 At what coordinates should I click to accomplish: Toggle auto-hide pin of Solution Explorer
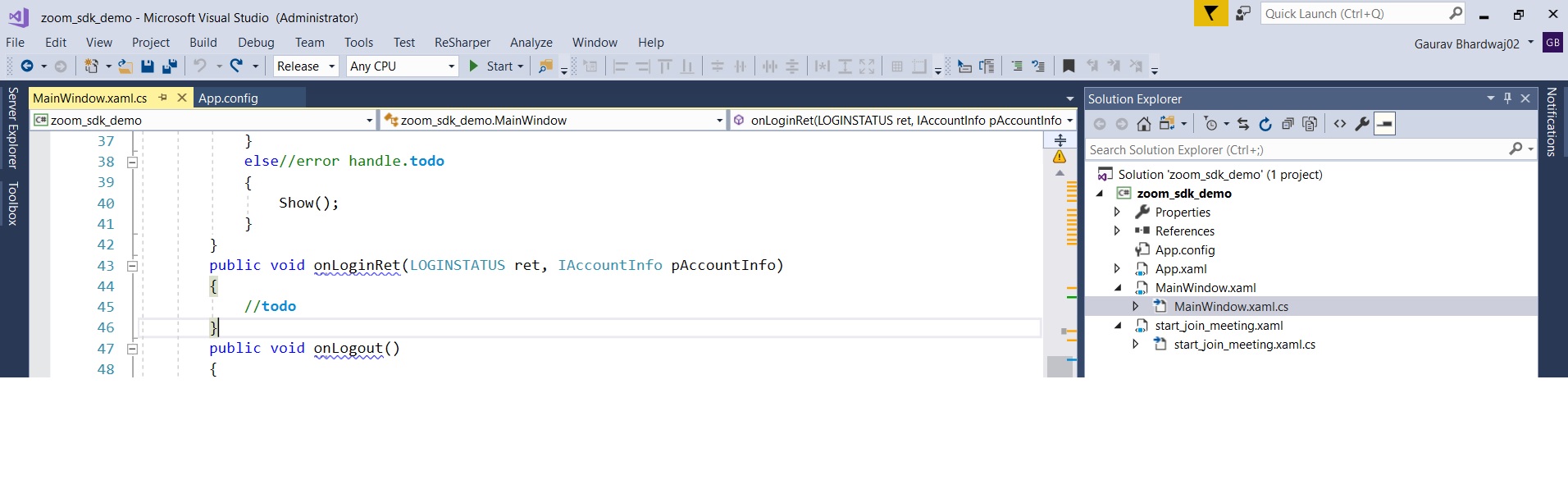(x=1507, y=98)
